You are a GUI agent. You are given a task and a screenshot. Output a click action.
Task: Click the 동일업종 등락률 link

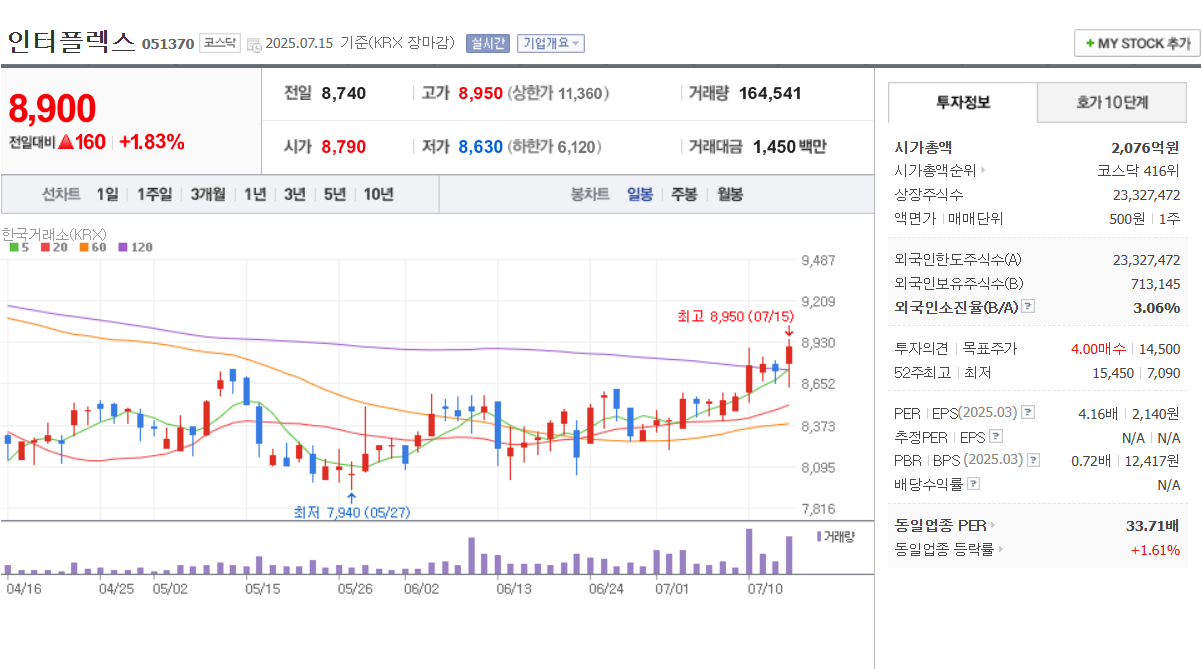(x=944, y=549)
